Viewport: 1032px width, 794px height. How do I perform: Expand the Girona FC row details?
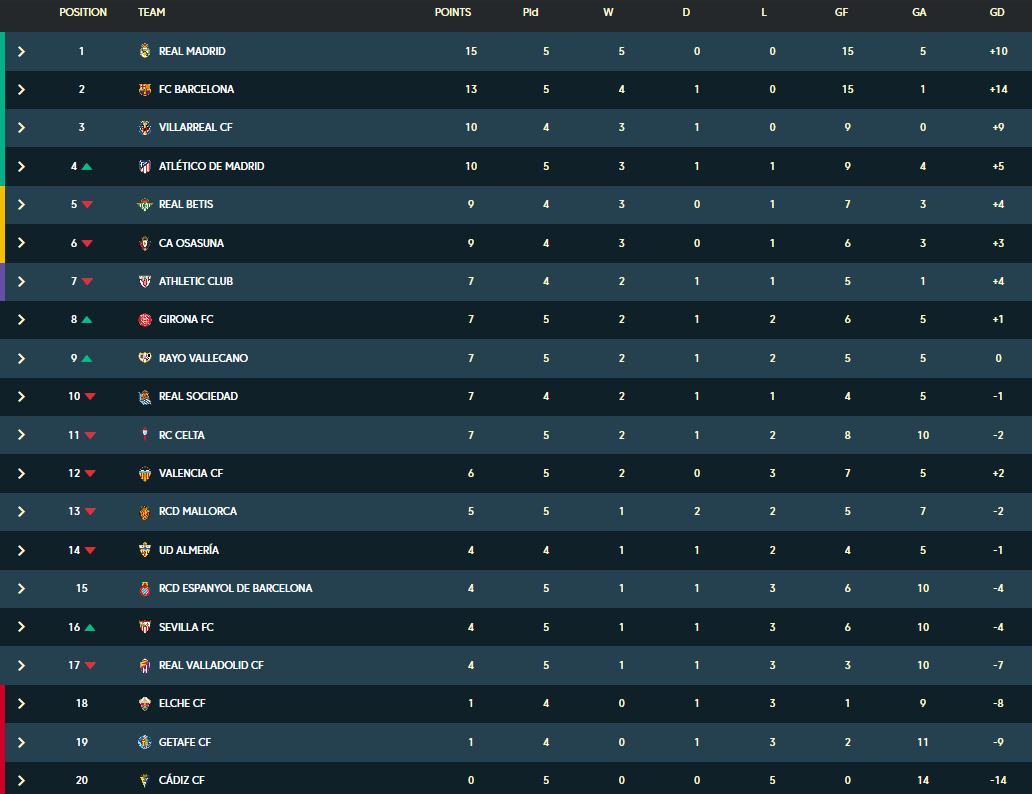pyautogui.click(x=22, y=320)
